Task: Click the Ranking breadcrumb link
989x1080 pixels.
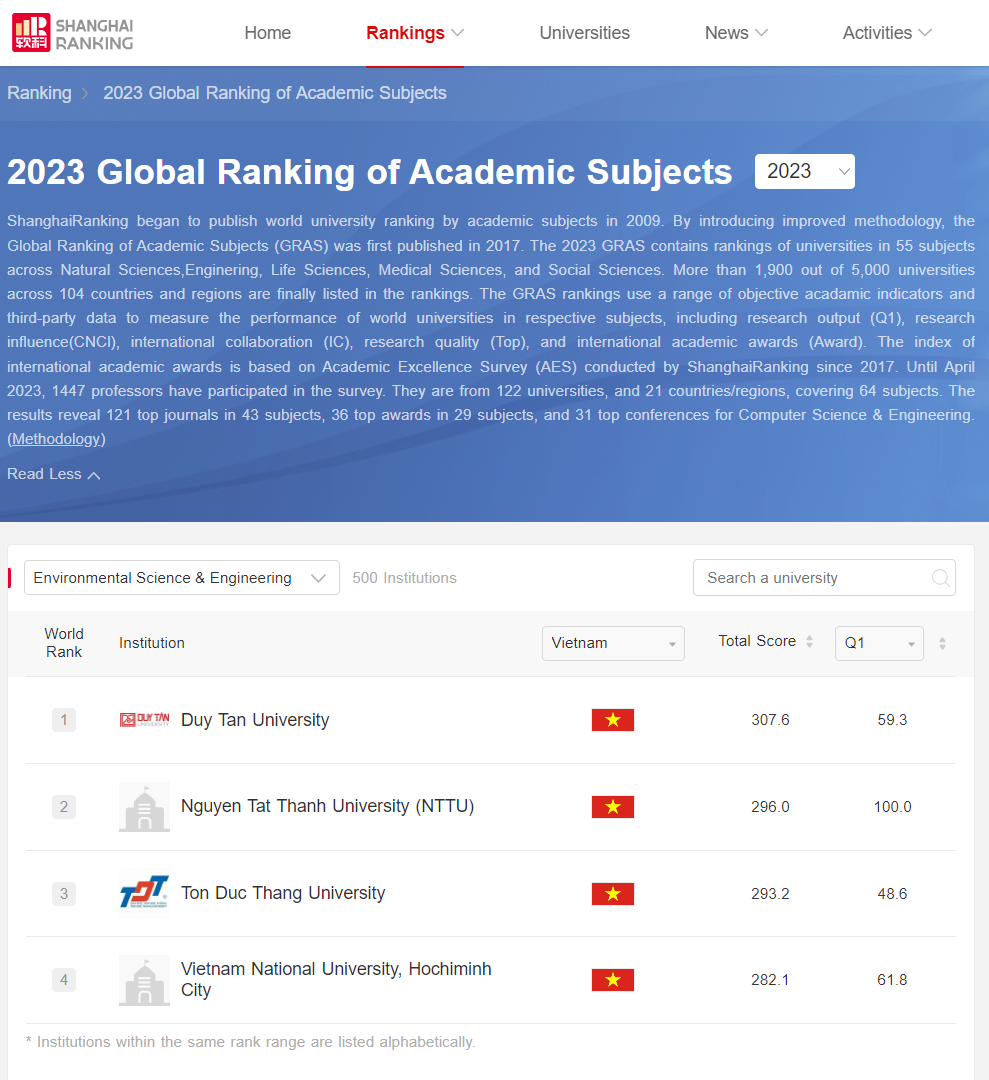Action: click(x=39, y=93)
